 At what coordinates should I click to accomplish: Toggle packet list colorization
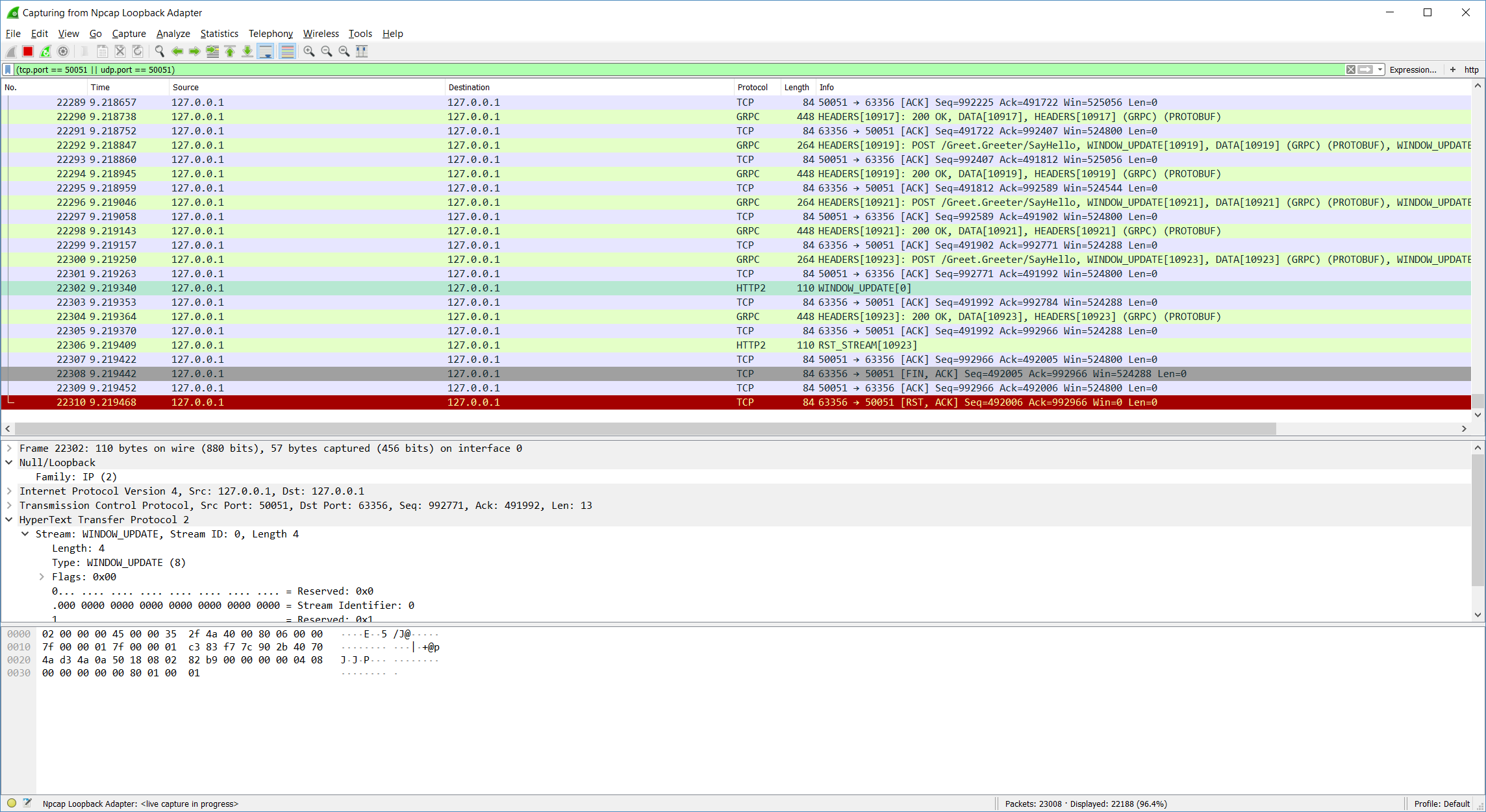tap(288, 51)
